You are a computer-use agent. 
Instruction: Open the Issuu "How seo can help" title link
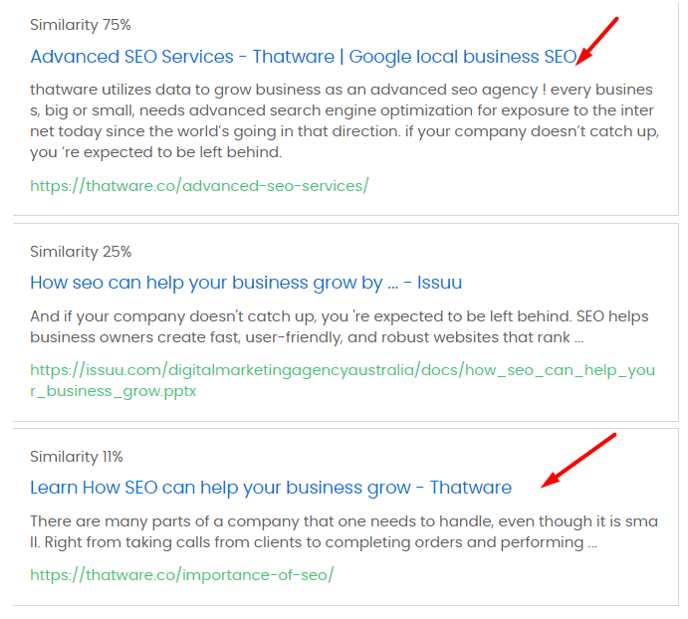point(245,283)
